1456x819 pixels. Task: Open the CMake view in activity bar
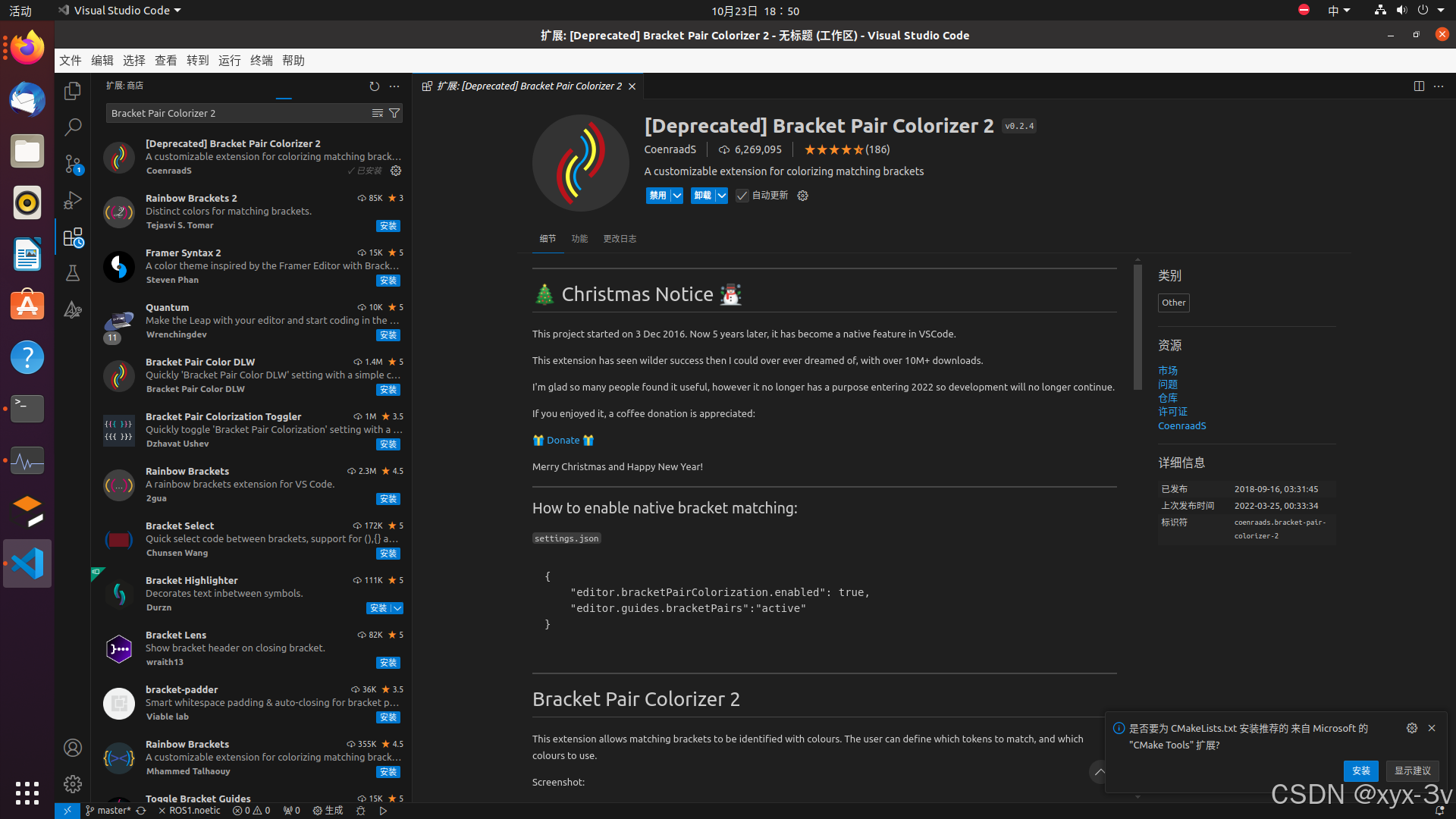tap(73, 310)
